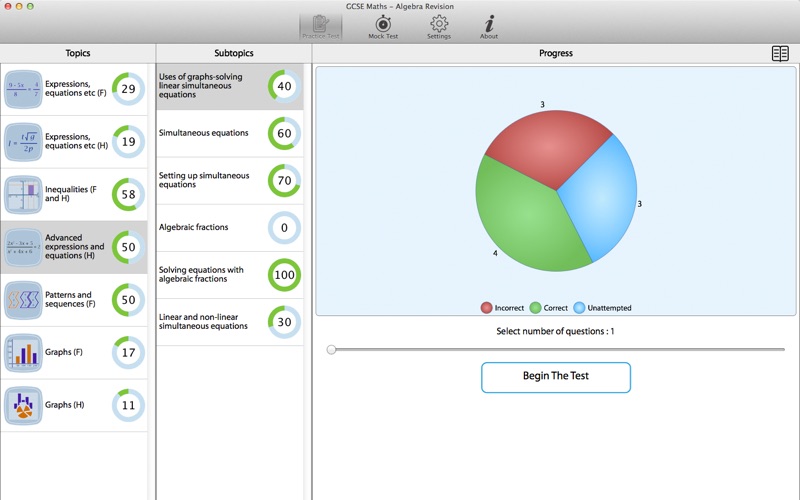Click the 17 progress ring for Graphs (F)
The image size is (800, 500).
(129, 353)
